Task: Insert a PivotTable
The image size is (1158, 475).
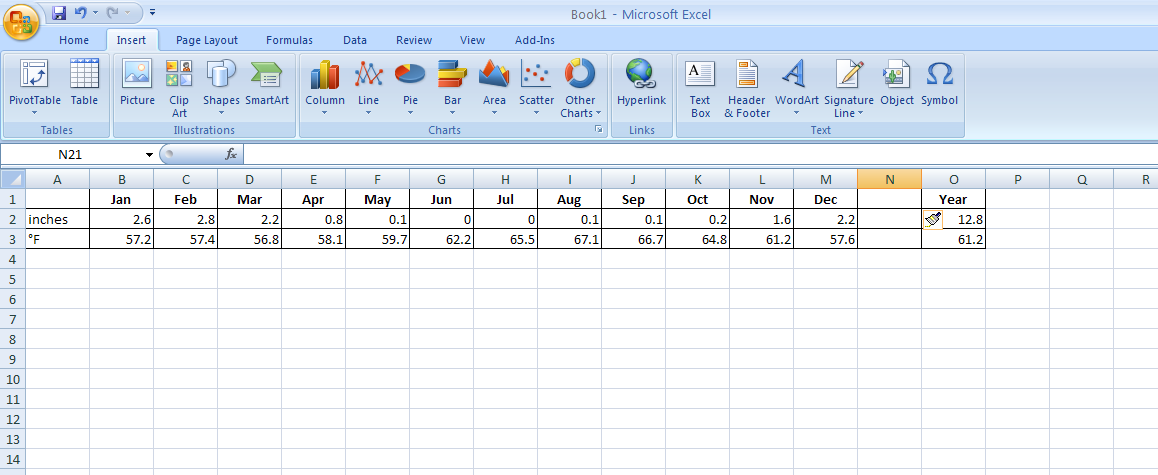Action: pyautogui.click(x=35, y=89)
